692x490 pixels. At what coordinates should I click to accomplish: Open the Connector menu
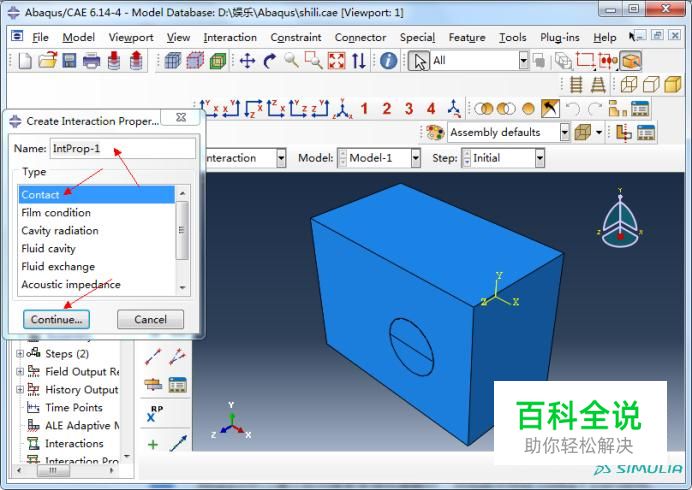(x=360, y=38)
